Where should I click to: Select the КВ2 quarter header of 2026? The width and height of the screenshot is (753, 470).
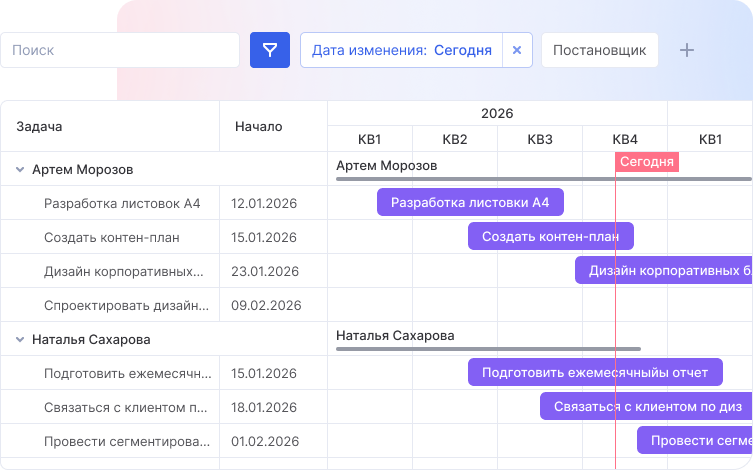455,139
